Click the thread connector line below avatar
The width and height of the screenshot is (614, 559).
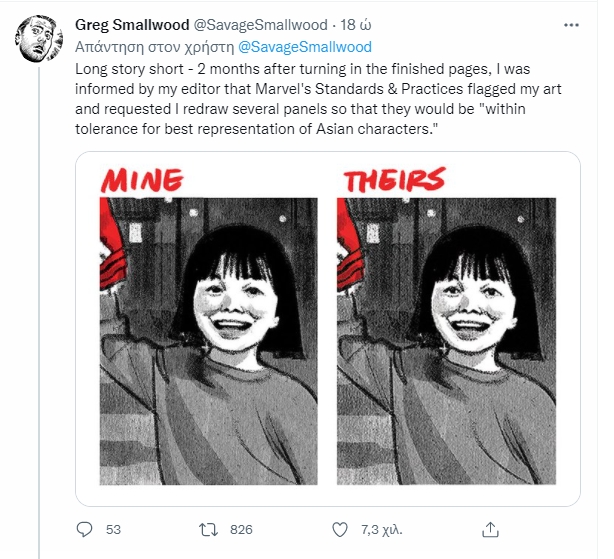[39, 300]
